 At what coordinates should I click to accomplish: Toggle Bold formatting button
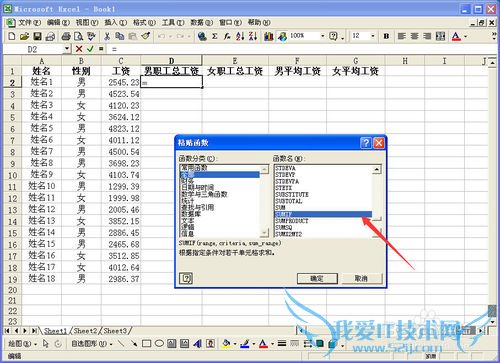386,36
